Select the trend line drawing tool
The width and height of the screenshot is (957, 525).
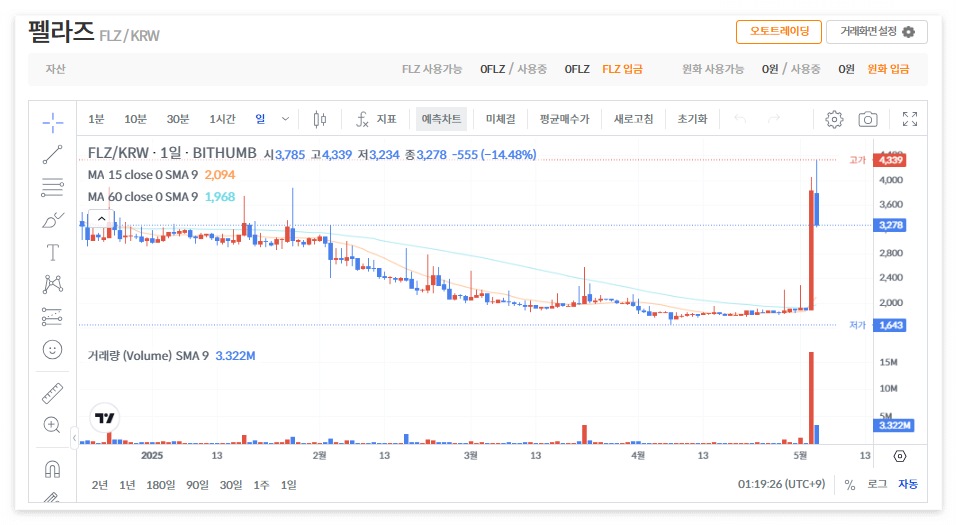[52, 154]
